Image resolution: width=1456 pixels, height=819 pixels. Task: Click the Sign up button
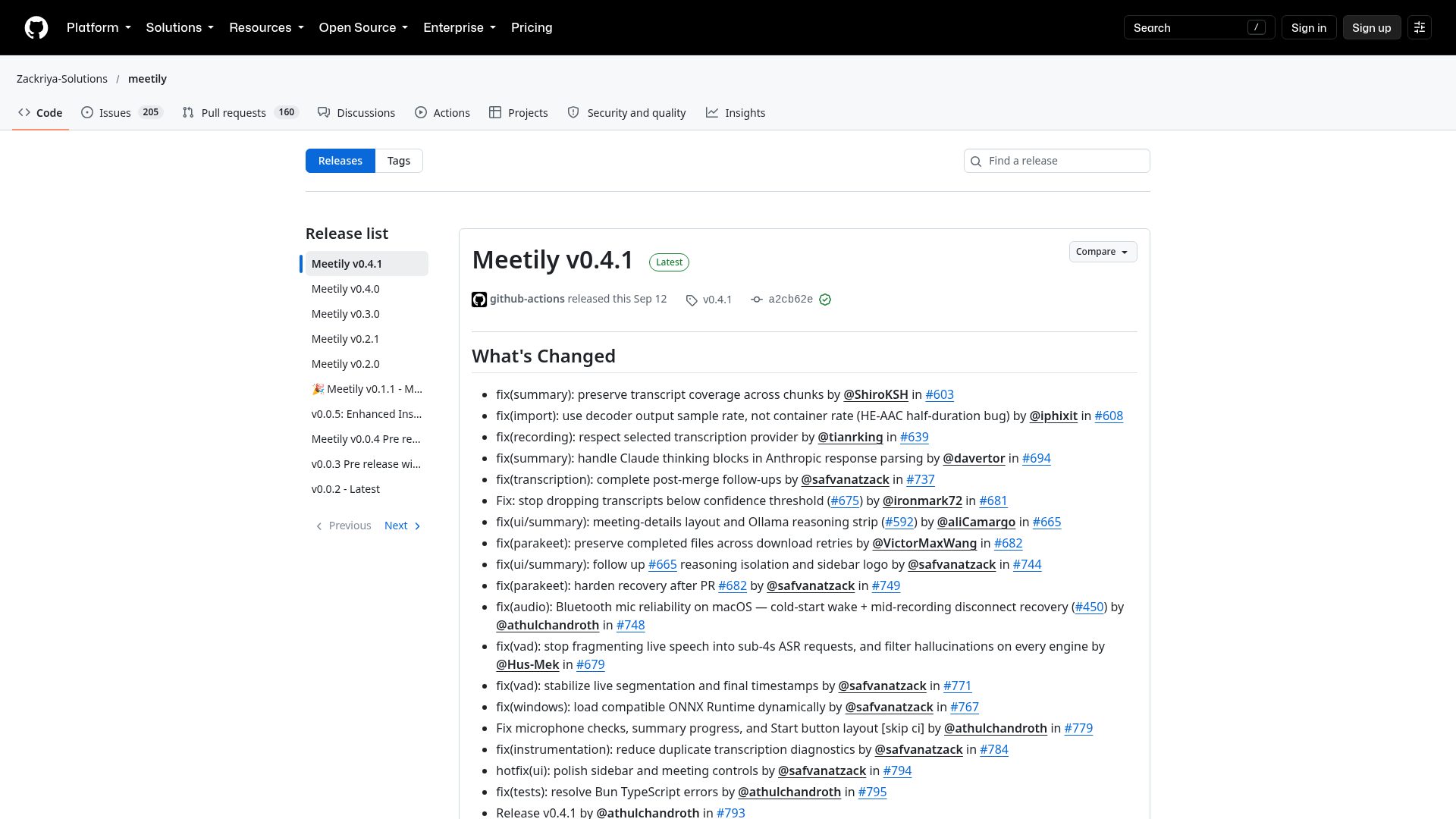coord(1371,27)
